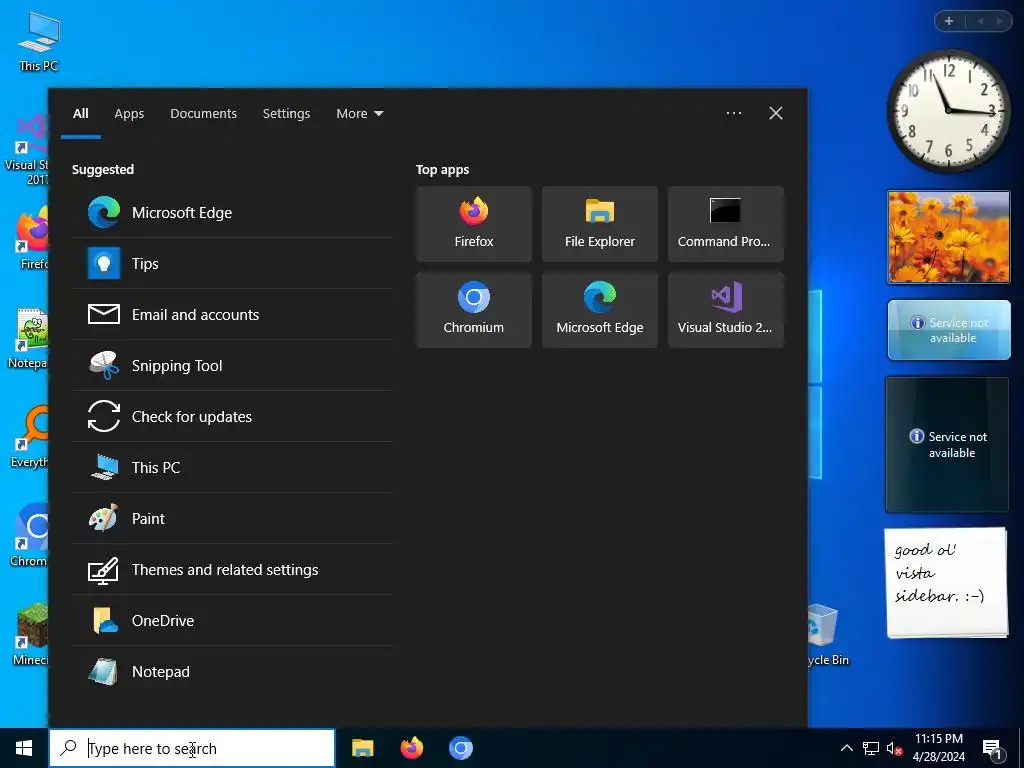Open the Tips app suggestion

232,264
